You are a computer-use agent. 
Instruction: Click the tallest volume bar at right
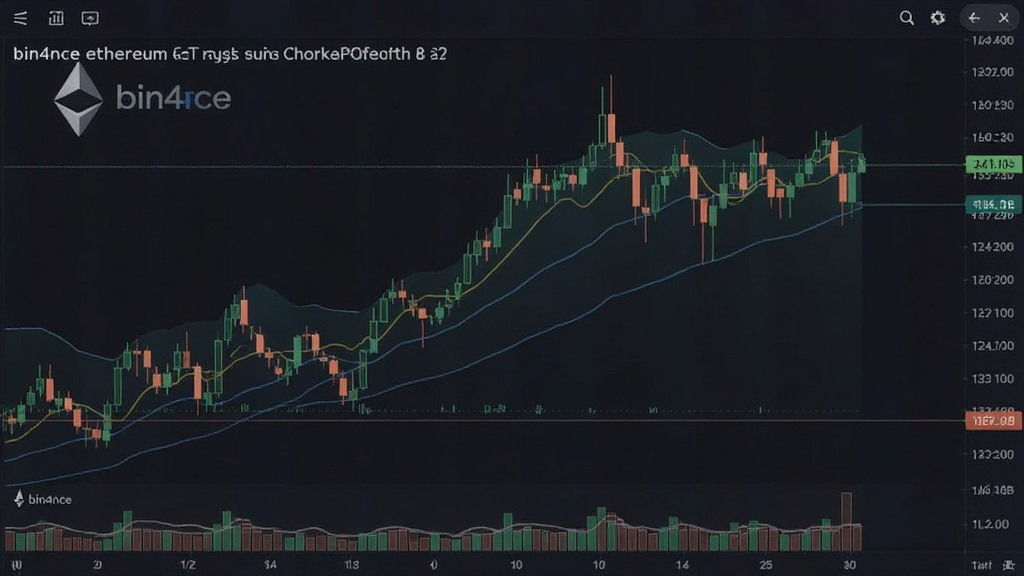(x=846, y=521)
